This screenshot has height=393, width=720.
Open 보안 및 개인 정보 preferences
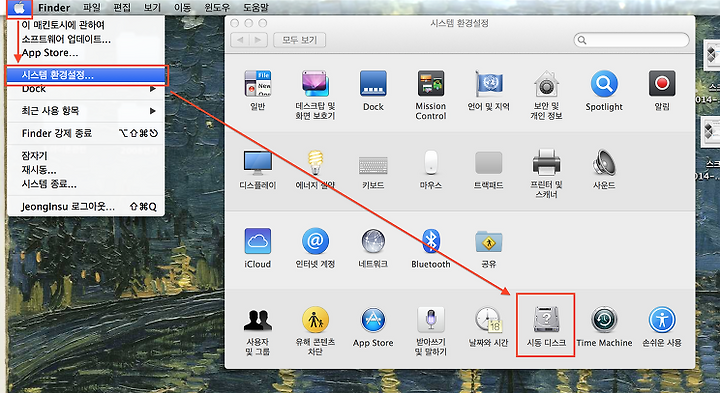546,95
